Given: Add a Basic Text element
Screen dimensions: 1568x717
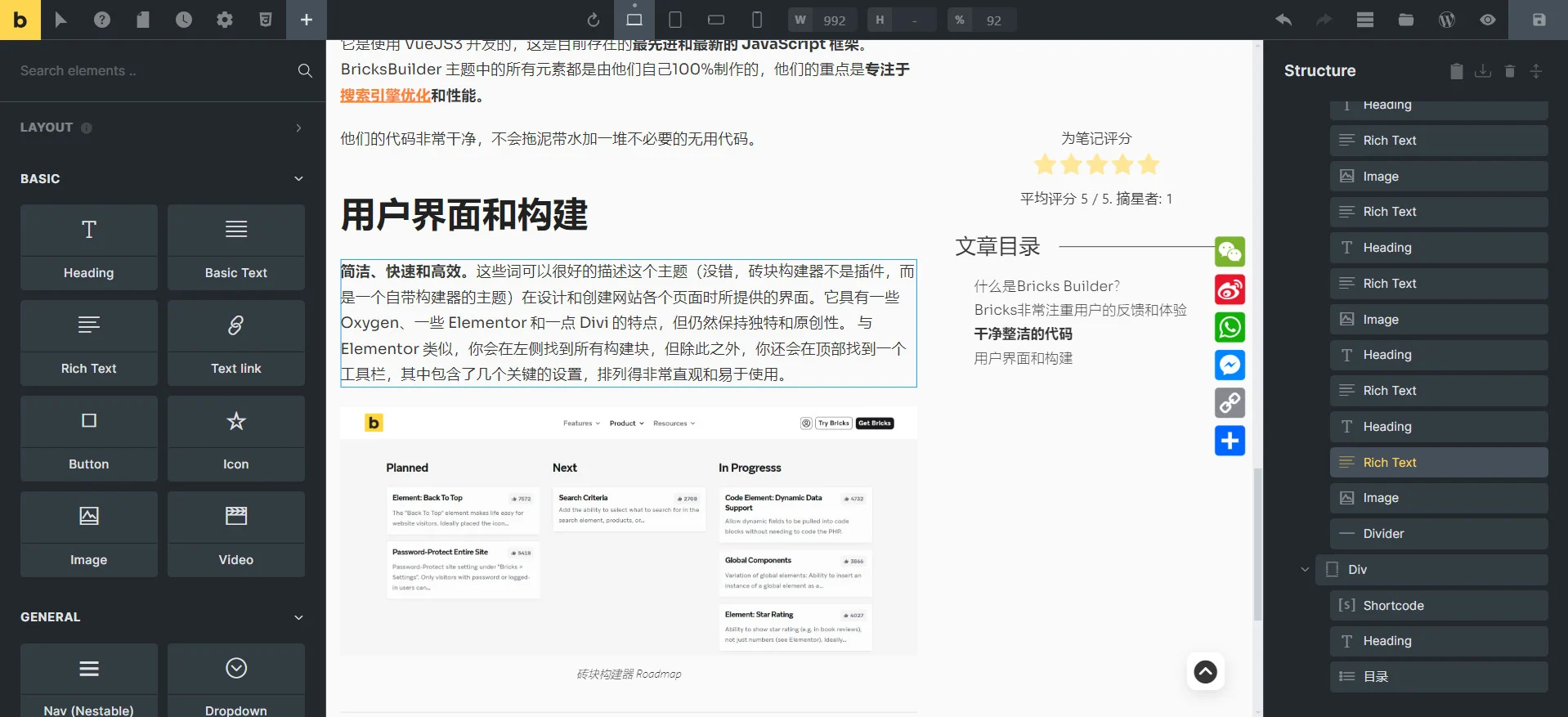Looking at the screenshot, I should pyautogui.click(x=236, y=247).
